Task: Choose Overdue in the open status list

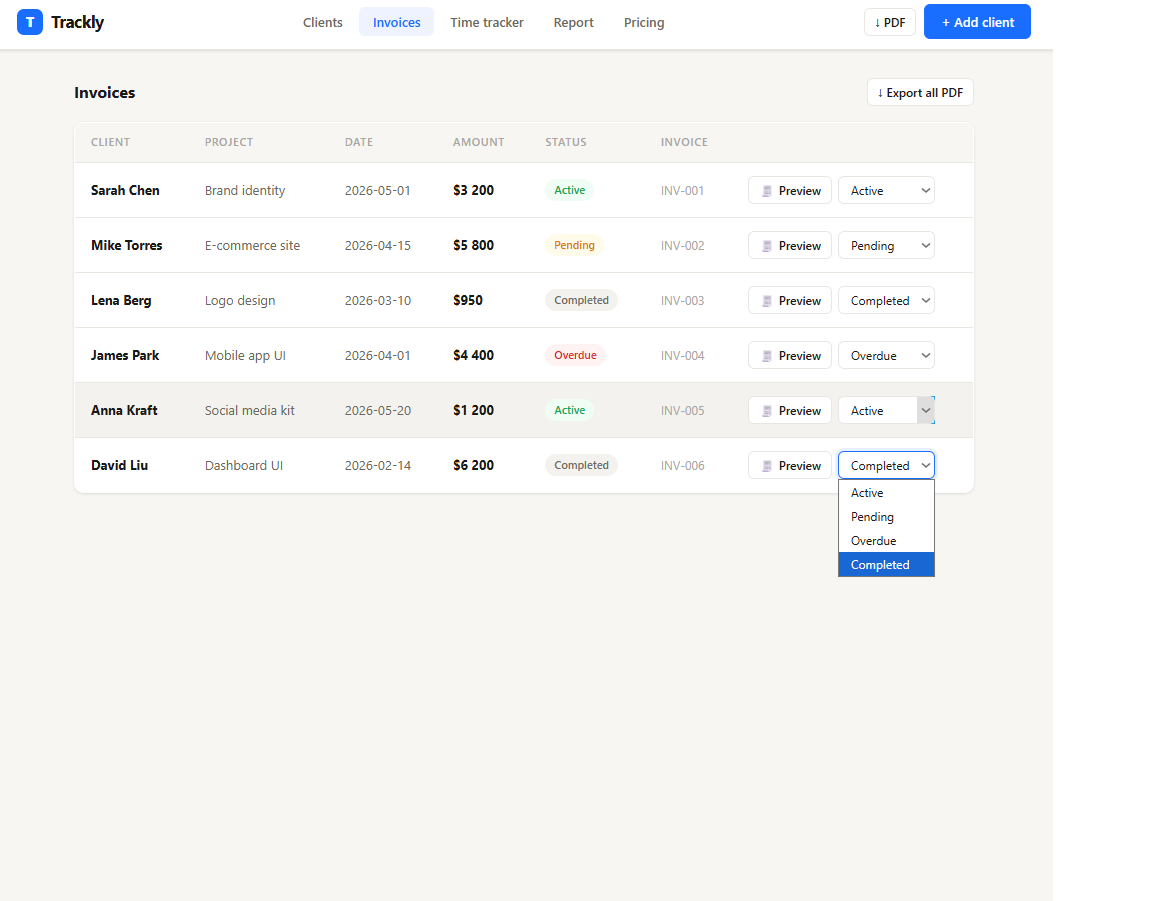Action: [886, 541]
